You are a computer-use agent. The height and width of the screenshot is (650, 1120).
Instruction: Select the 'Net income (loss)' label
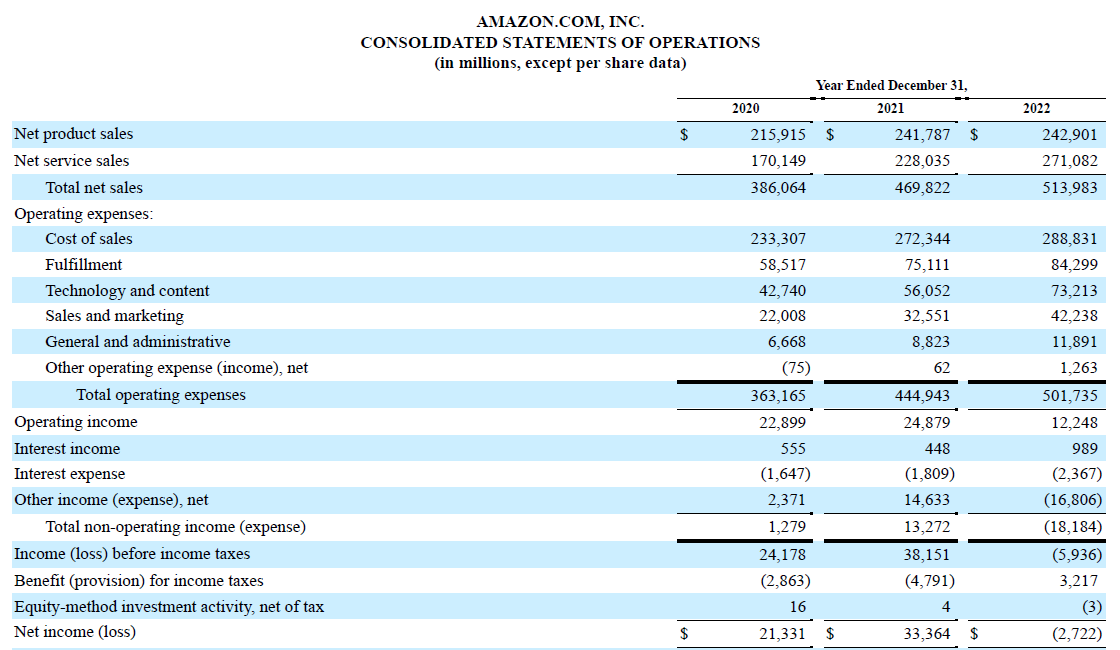pos(75,632)
